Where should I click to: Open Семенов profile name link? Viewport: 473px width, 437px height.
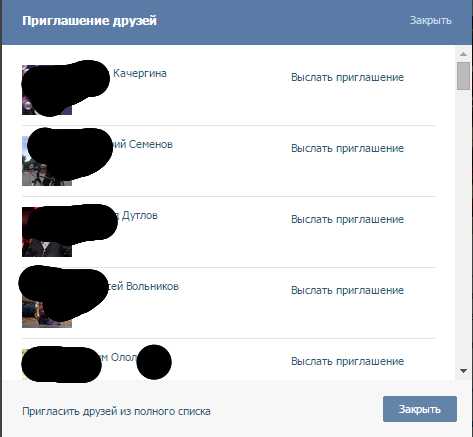[x=143, y=144]
